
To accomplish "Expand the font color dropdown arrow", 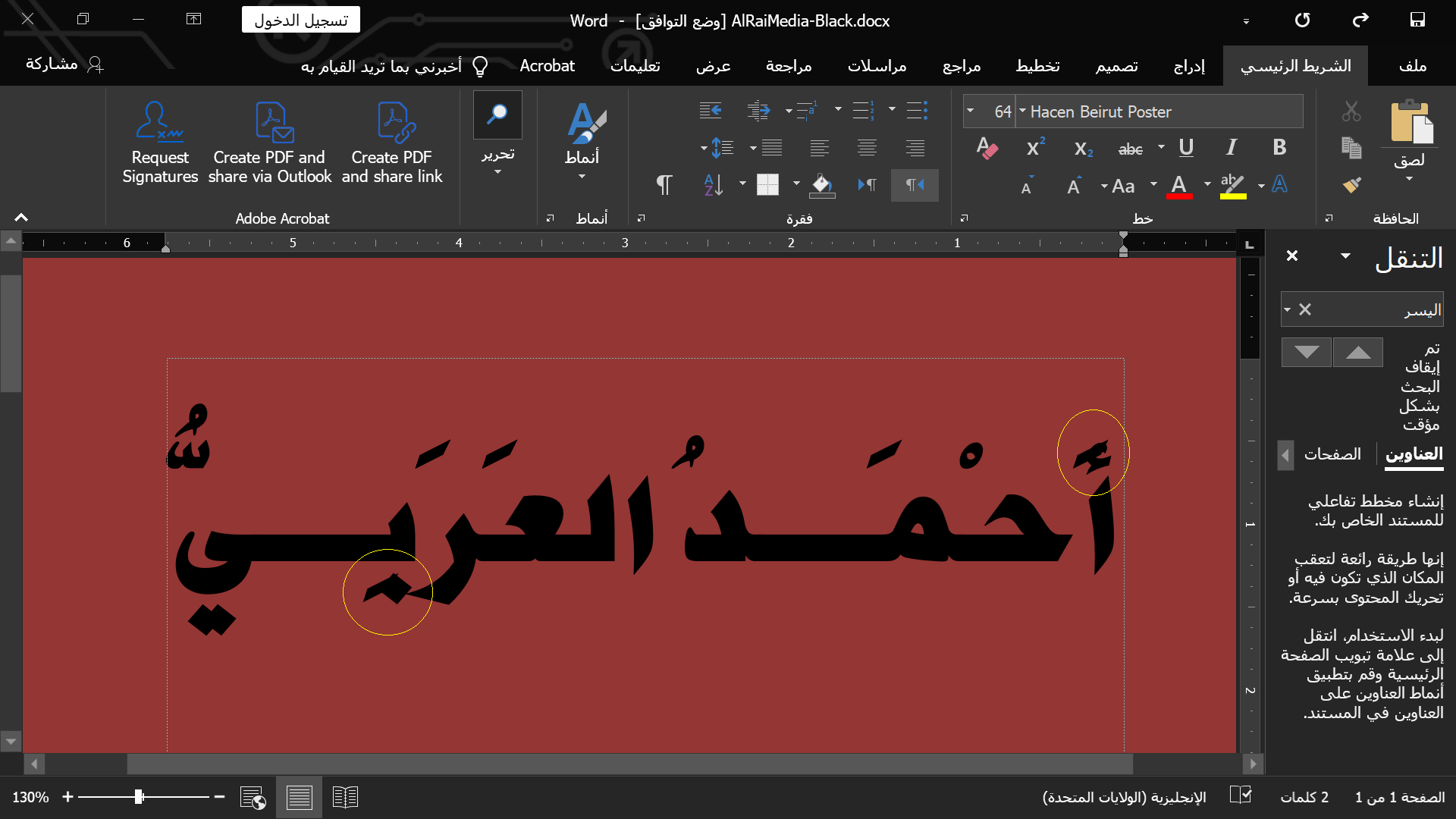I will click(x=1207, y=185).
